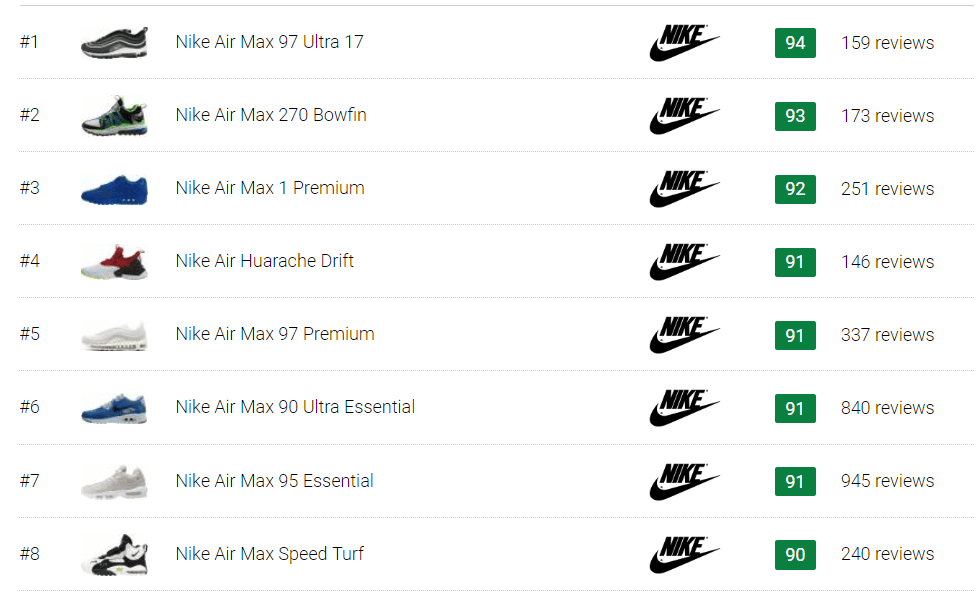Click the green 94 score badge

tap(795, 42)
